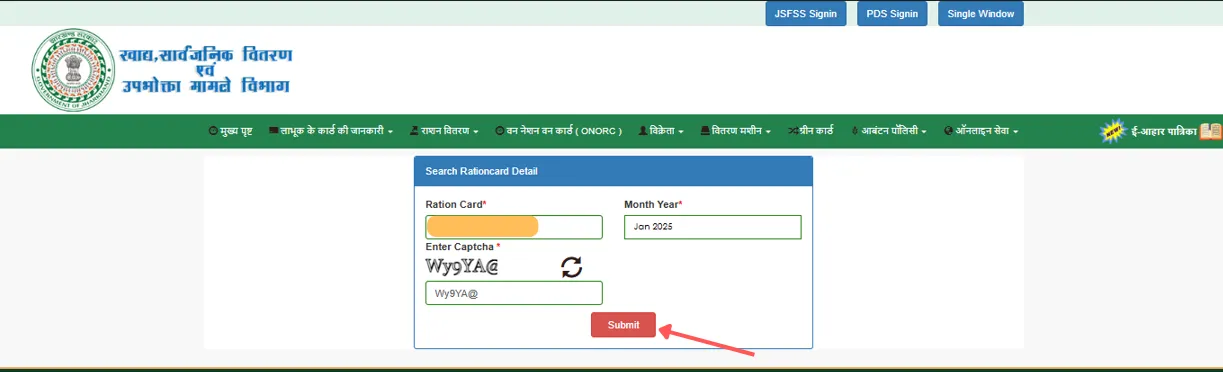This screenshot has height=372, width=1223.
Task: Open JSFSS Signin
Action: click(806, 14)
